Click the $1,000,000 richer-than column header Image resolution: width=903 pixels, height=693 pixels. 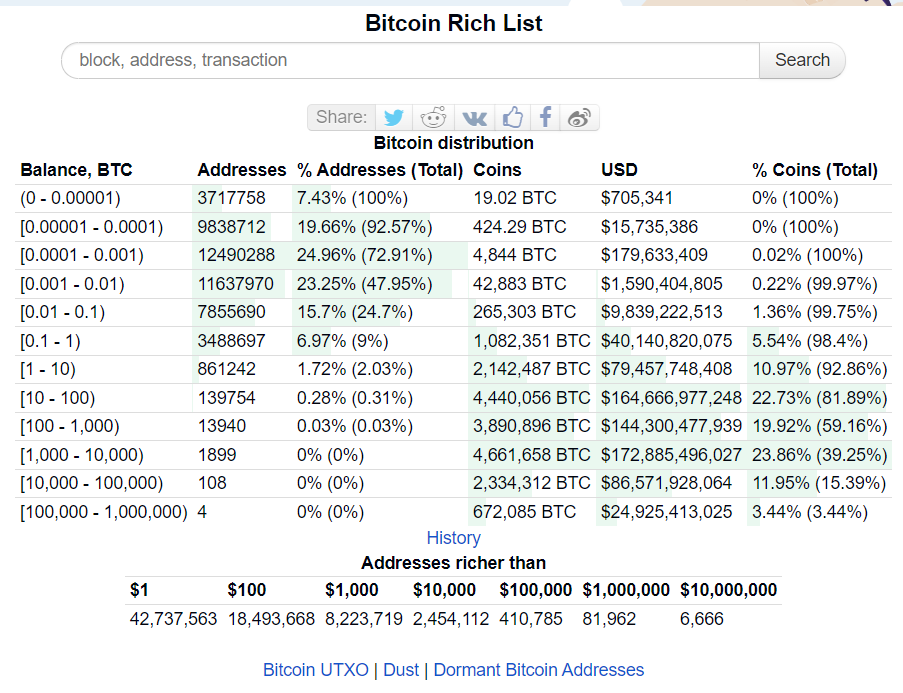click(626, 590)
